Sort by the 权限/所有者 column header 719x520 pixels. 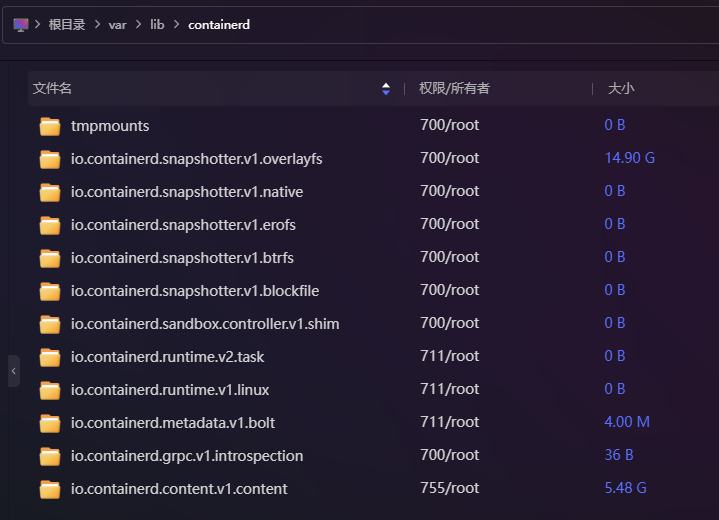454,89
